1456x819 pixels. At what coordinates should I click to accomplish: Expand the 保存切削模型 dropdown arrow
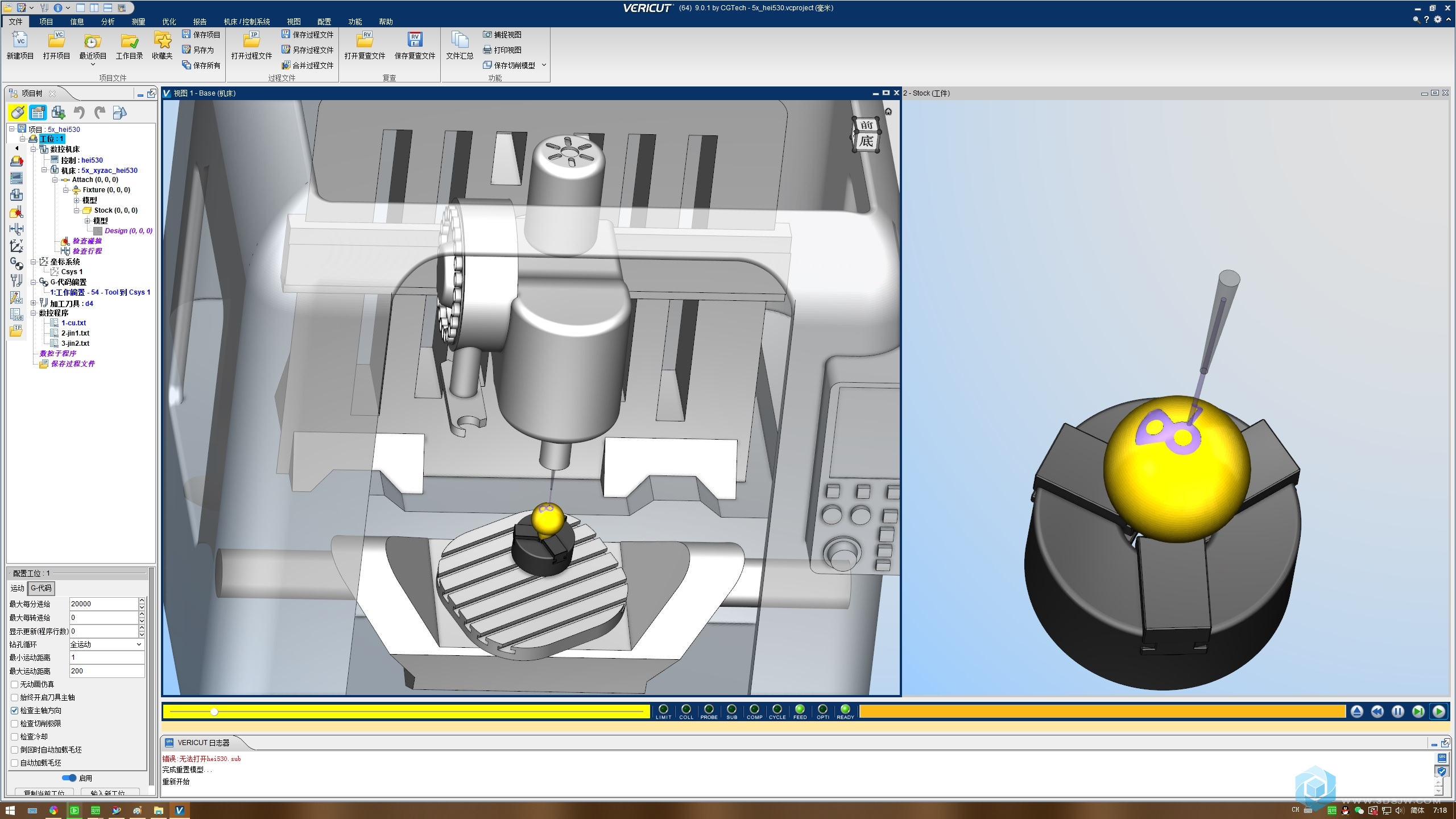[544, 65]
